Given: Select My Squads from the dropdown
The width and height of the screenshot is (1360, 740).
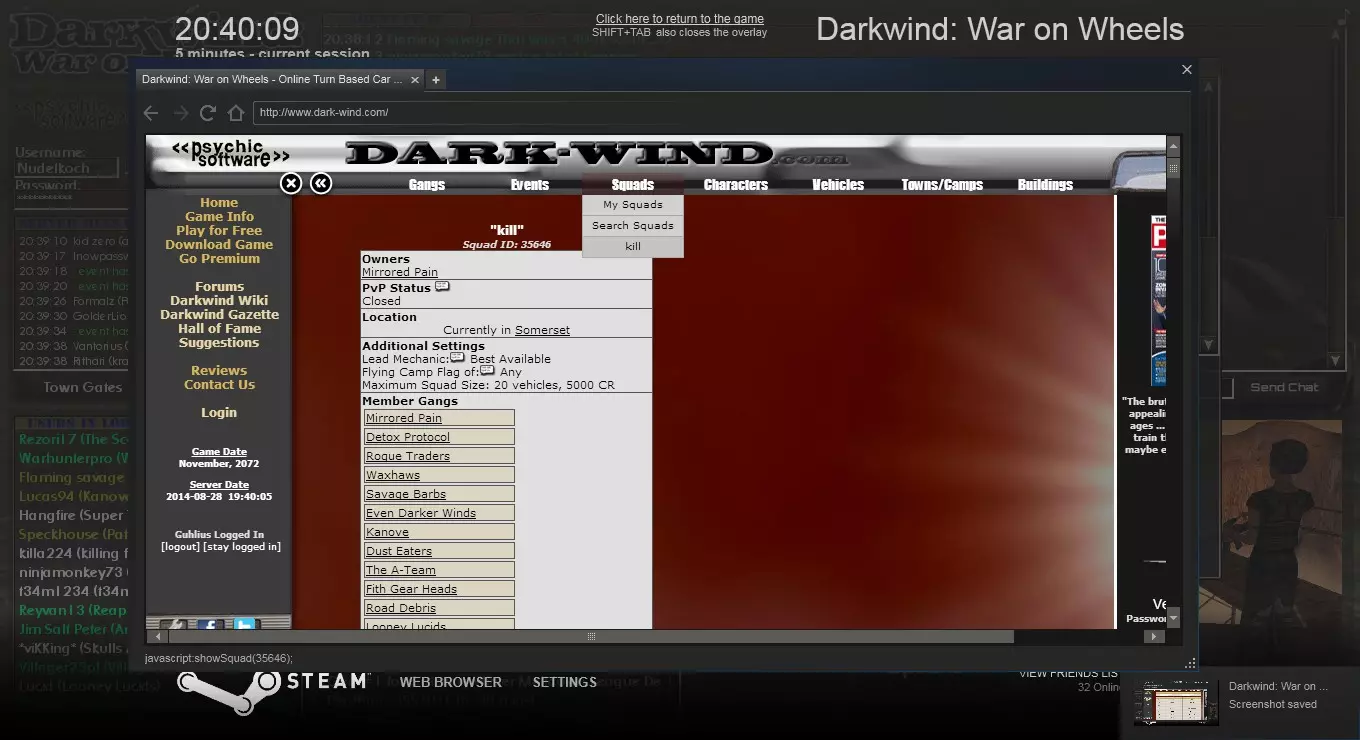Looking at the screenshot, I should click(633, 205).
